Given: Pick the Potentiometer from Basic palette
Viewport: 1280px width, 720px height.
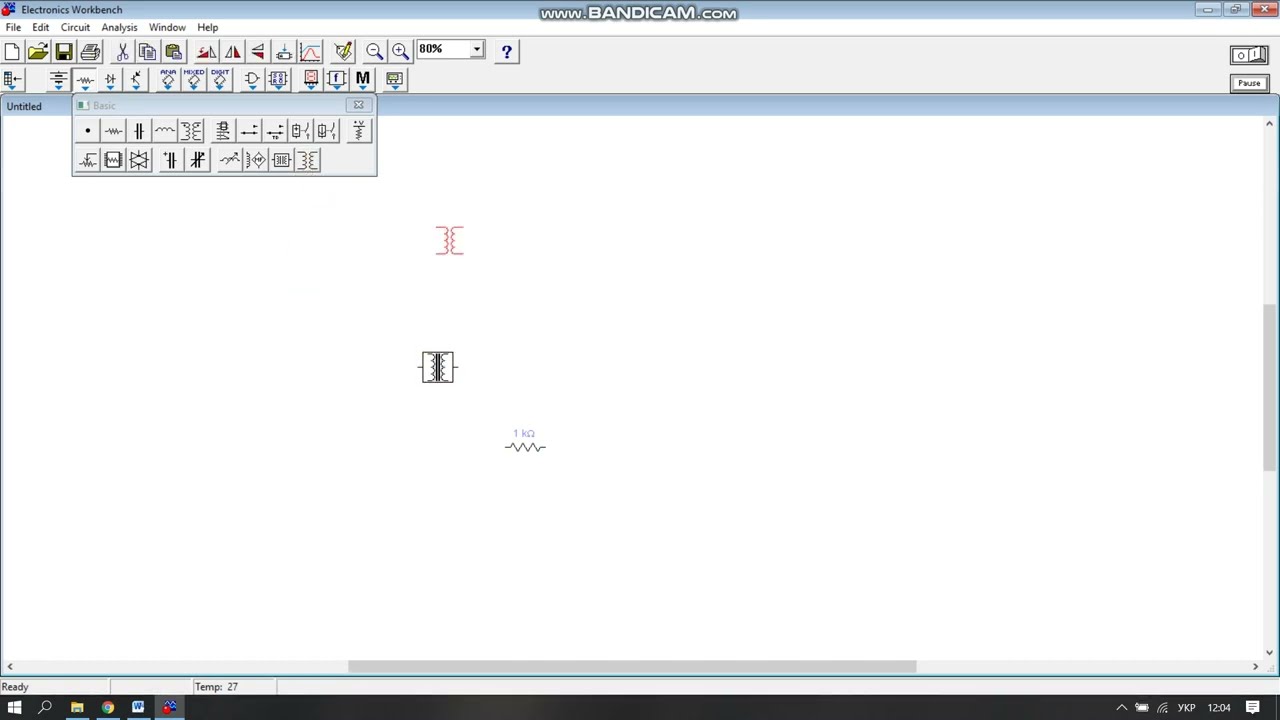Looking at the screenshot, I should click(88, 160).
